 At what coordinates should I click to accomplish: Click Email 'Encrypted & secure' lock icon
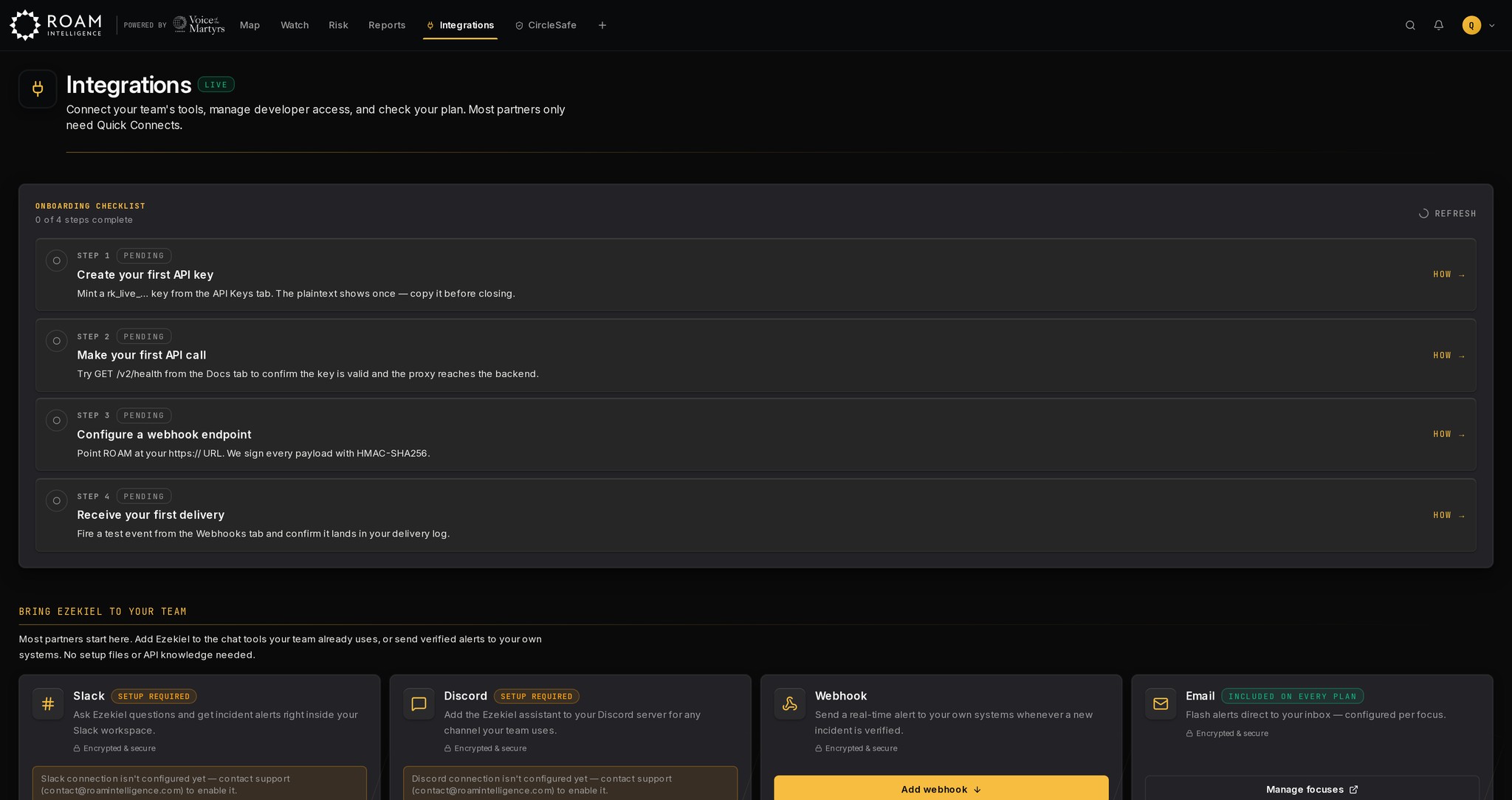point(1189,734)
